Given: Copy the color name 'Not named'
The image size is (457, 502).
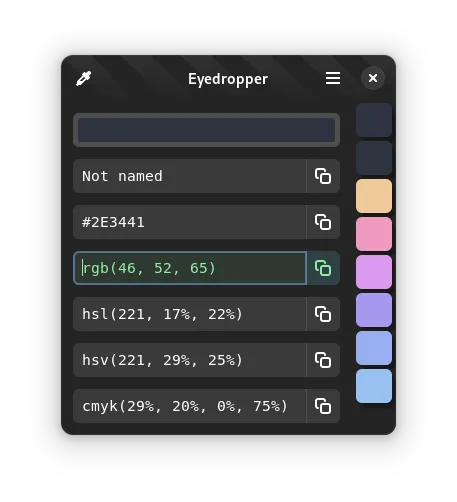Looking at the screenshot, I should point(323,176).
